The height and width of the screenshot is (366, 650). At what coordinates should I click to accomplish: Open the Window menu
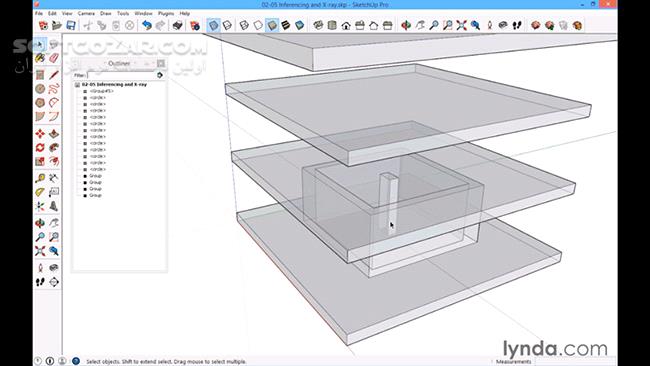tap(143, 13)
